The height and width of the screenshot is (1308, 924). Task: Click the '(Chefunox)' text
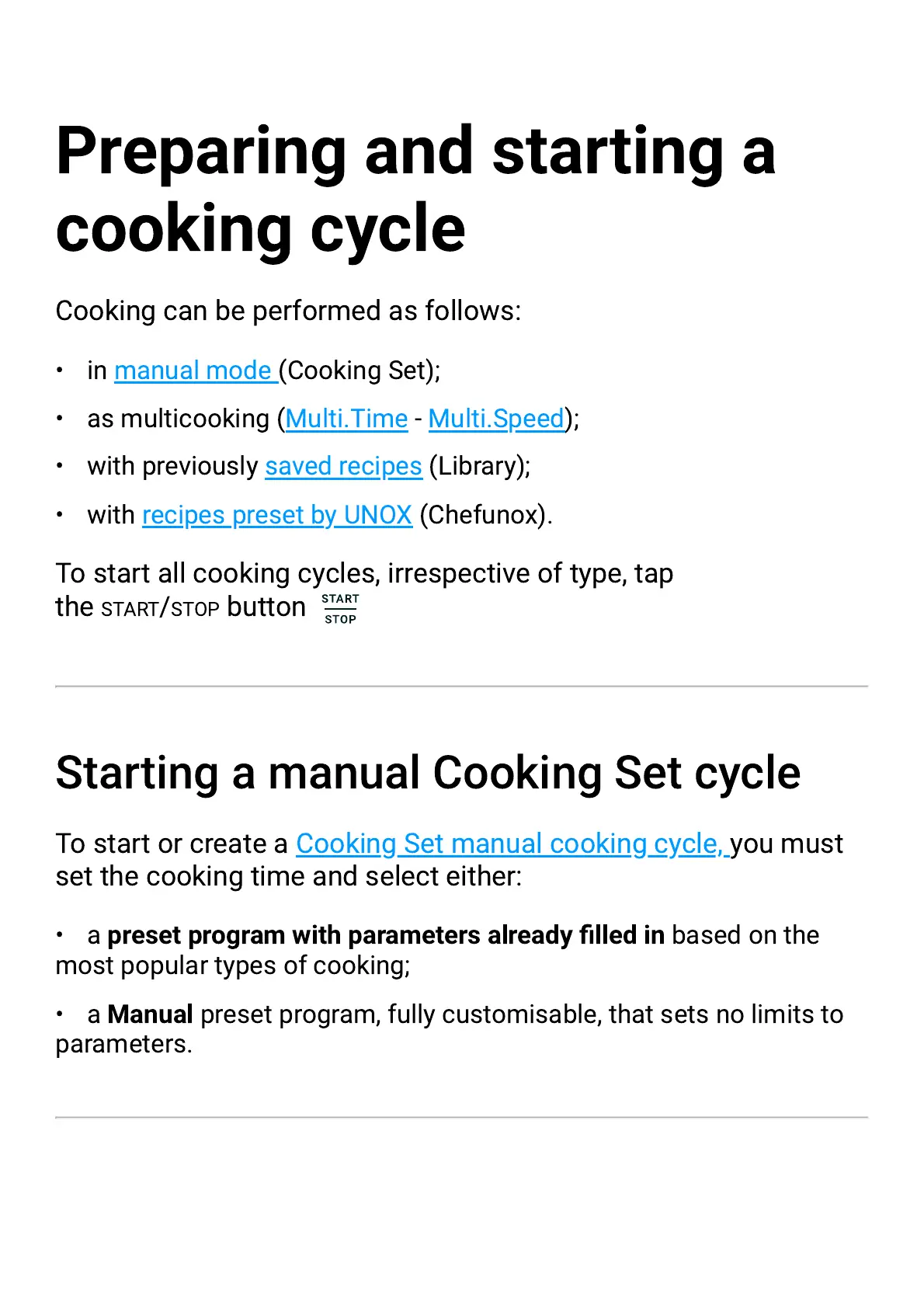pyautogui.click(x=485, y=515)
